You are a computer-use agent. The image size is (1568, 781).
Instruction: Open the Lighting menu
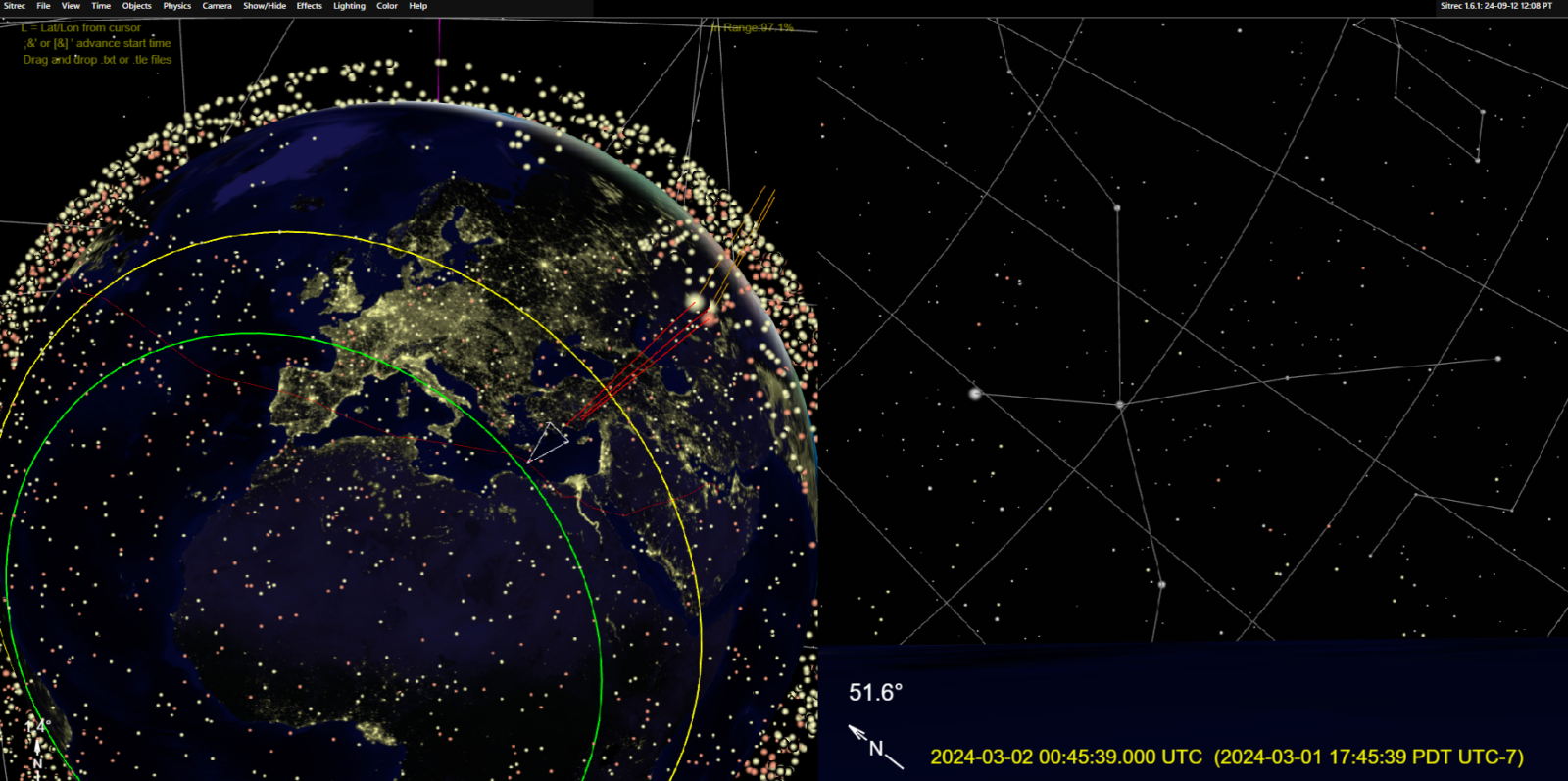click(x=349, y=6)
